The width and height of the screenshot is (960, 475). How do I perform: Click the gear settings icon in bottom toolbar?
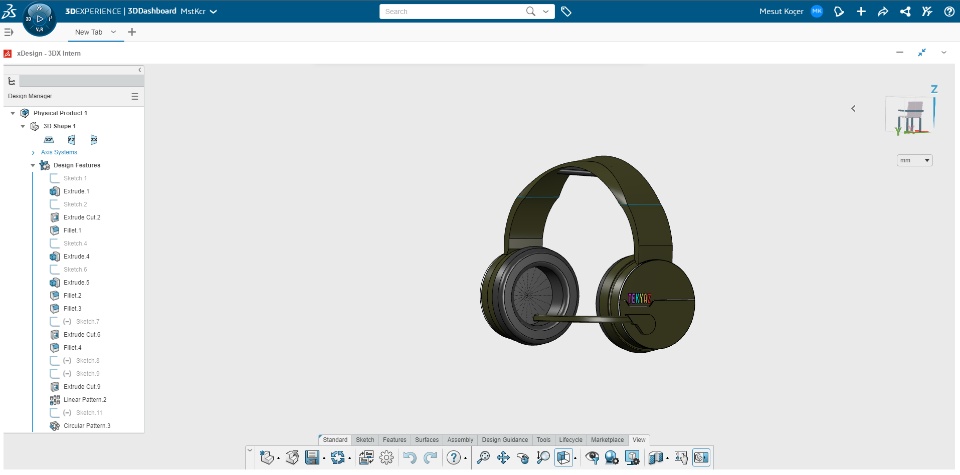point(386,457)
